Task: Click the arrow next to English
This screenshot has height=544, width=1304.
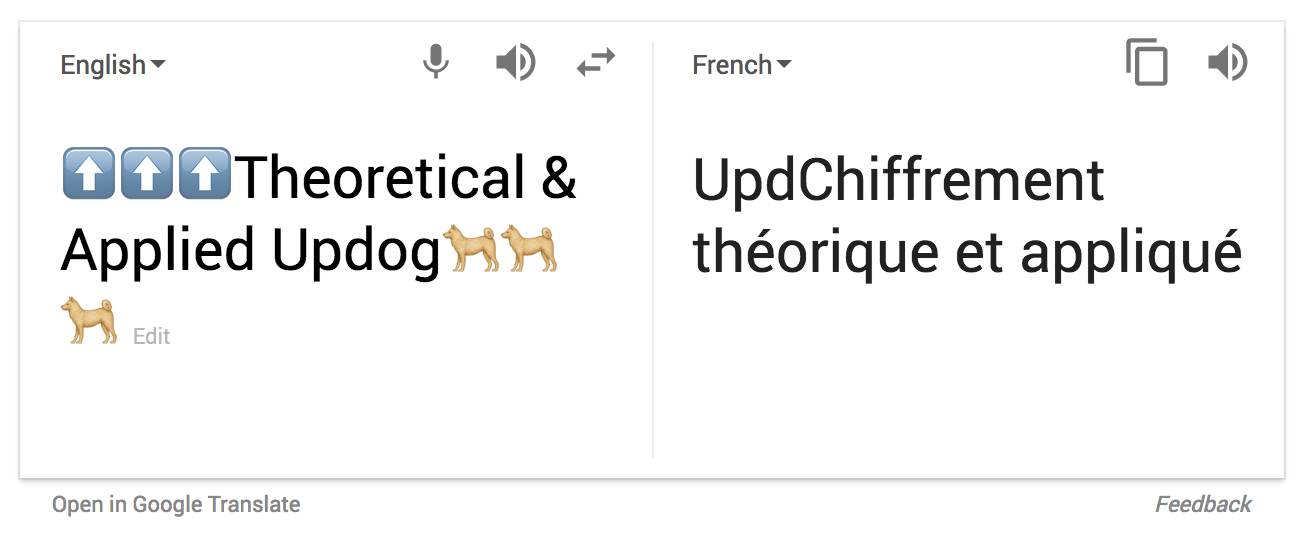Action: tap(158, 66)
